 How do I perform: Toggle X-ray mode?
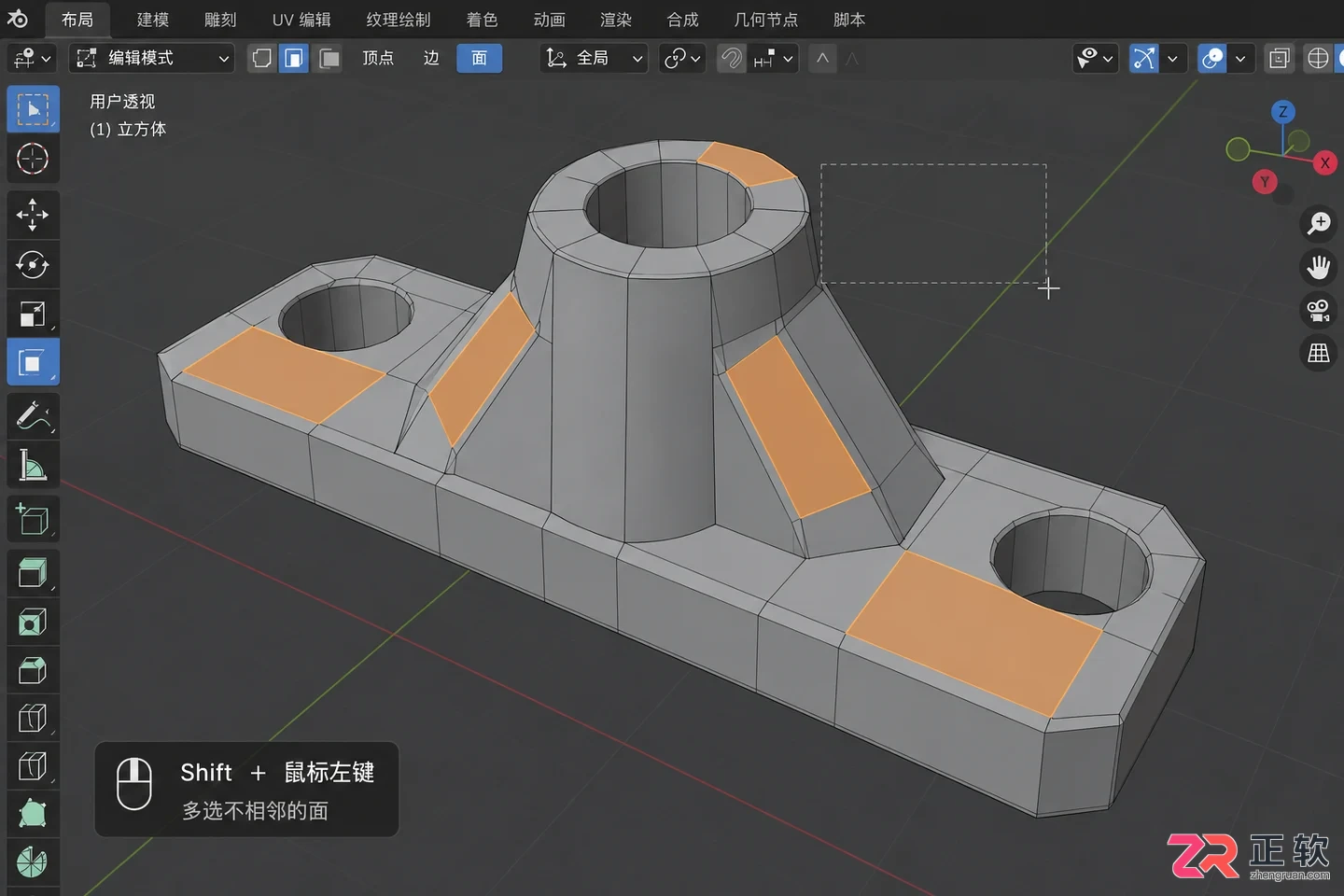click(1280, 59)
